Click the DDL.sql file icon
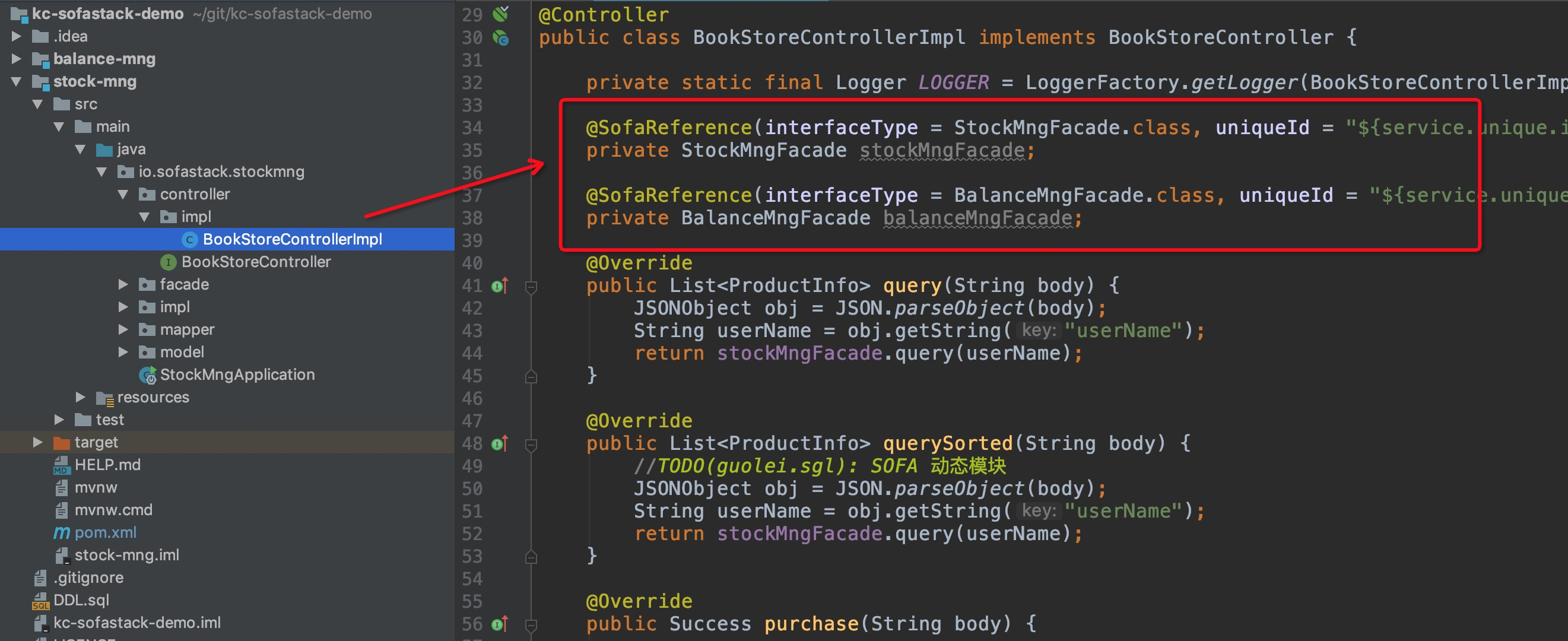The image size is (1568, 641). [40, 601]
